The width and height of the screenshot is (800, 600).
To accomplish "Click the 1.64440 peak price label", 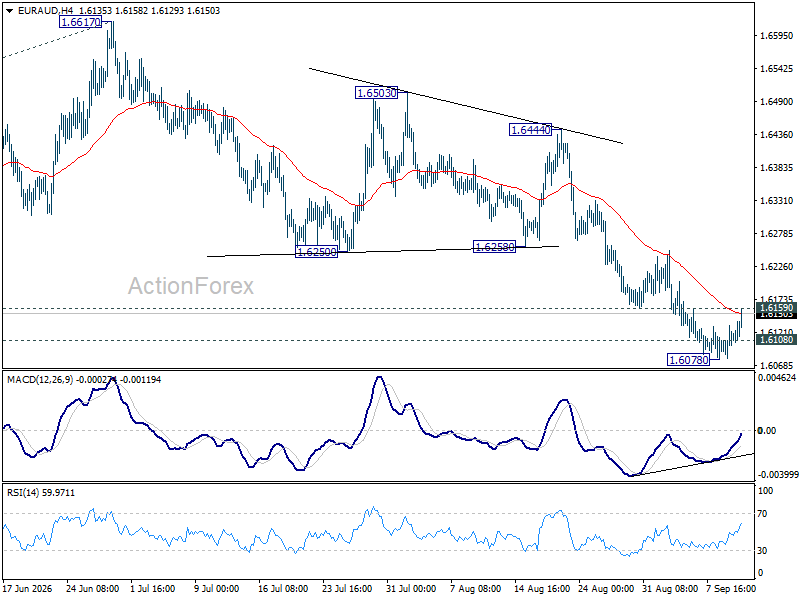I will tap(531, 130).
